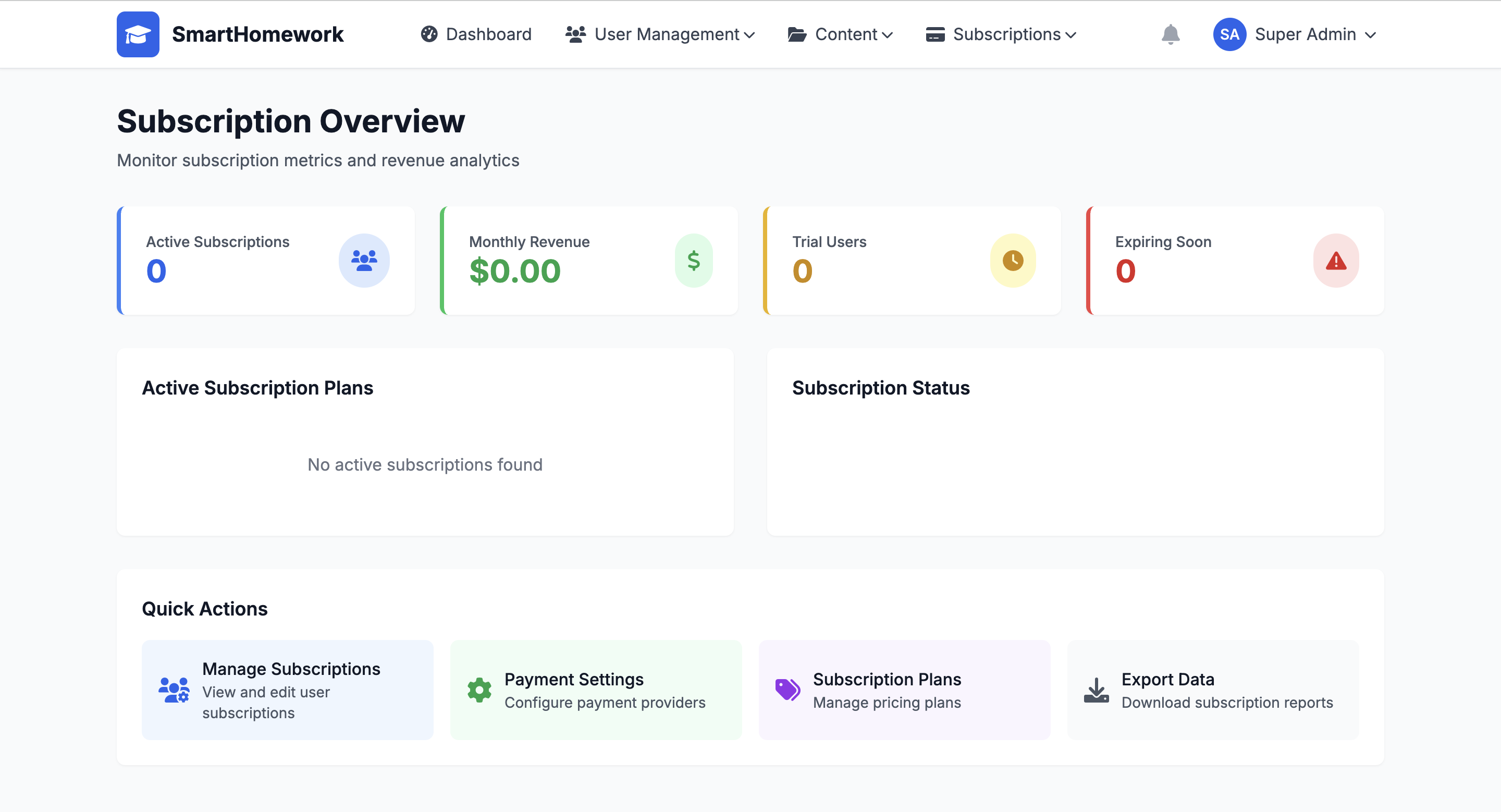This screenshot has width=1501, height=812.
Task: Click the Monthly Revenue dollar icon
Action: 693,261
